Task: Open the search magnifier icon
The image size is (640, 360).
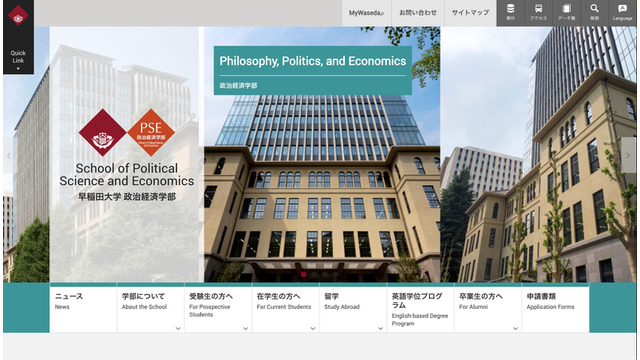Action: click(x=594, y=13)
